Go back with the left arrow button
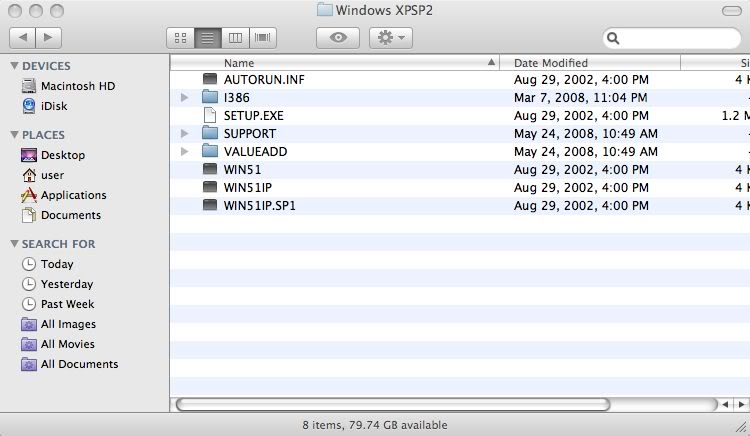The width and height of the screenshot is (750, 436). pos(22,38)
